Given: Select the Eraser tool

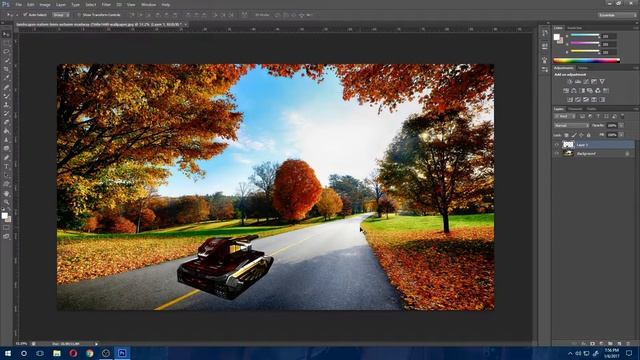Looking at the screenshot, I should point(6,122).
